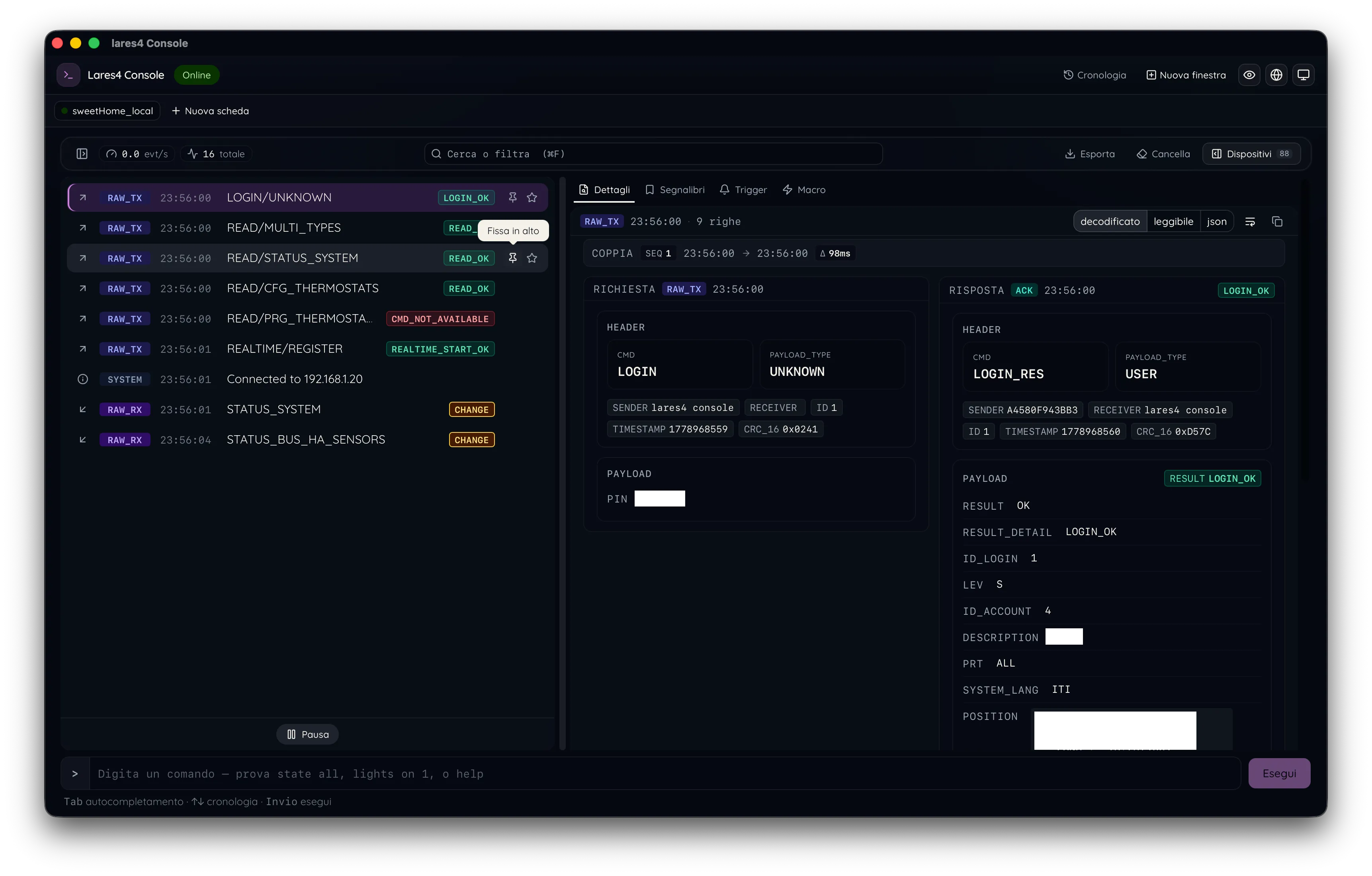Select the LOGIN/UNKNOWN log row
Screen dimensions: 1372x876
point(308,197)
